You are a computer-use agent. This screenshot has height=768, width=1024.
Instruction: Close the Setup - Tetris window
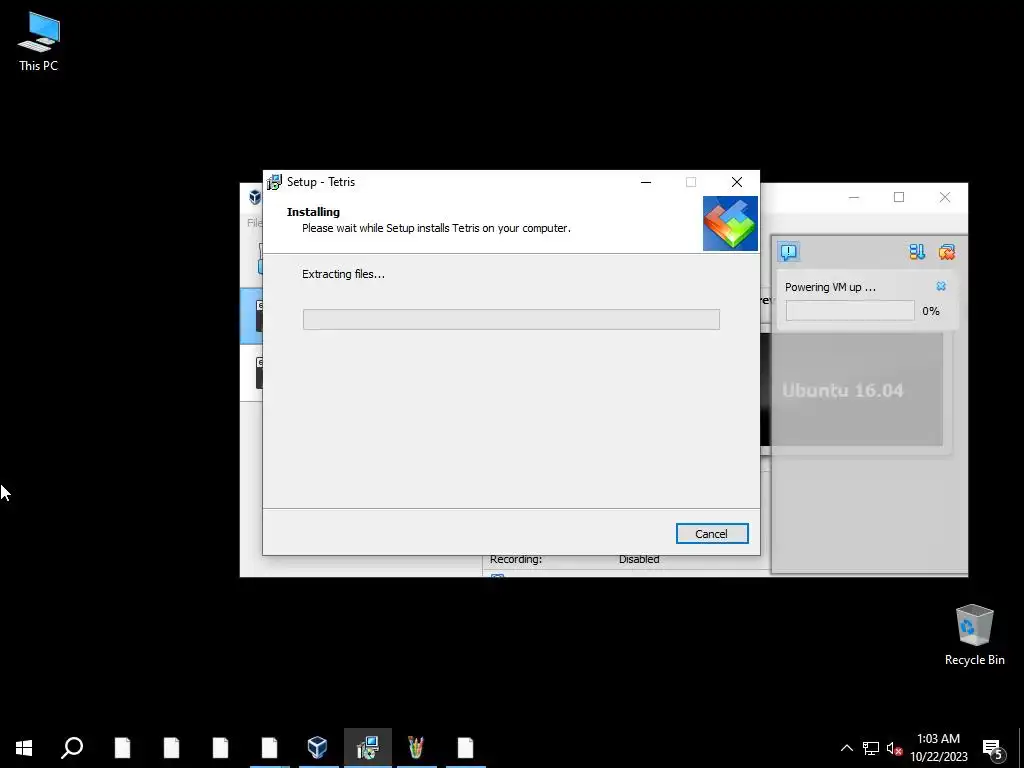coord(737,182)
